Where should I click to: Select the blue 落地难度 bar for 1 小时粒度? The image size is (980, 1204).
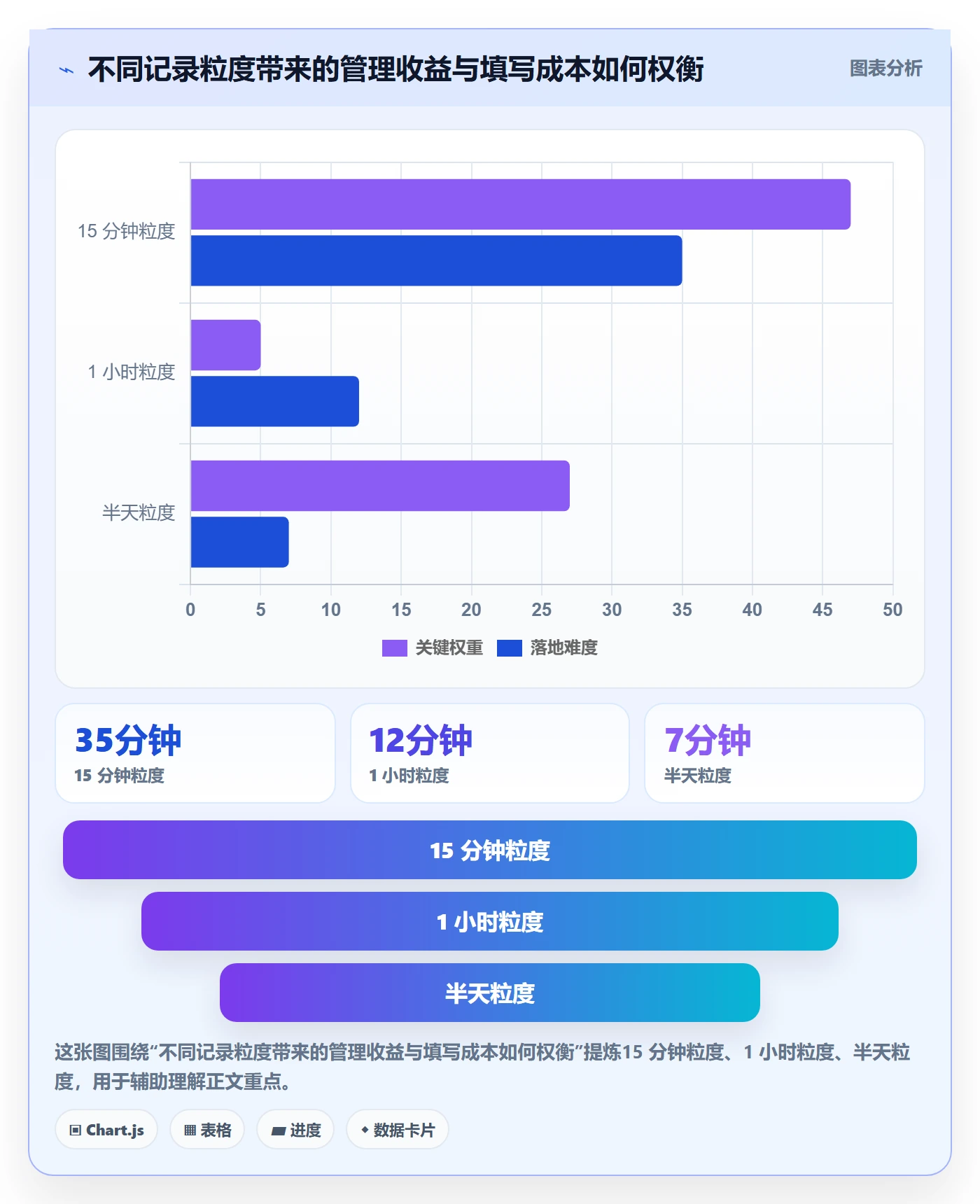tap(274, 401)
